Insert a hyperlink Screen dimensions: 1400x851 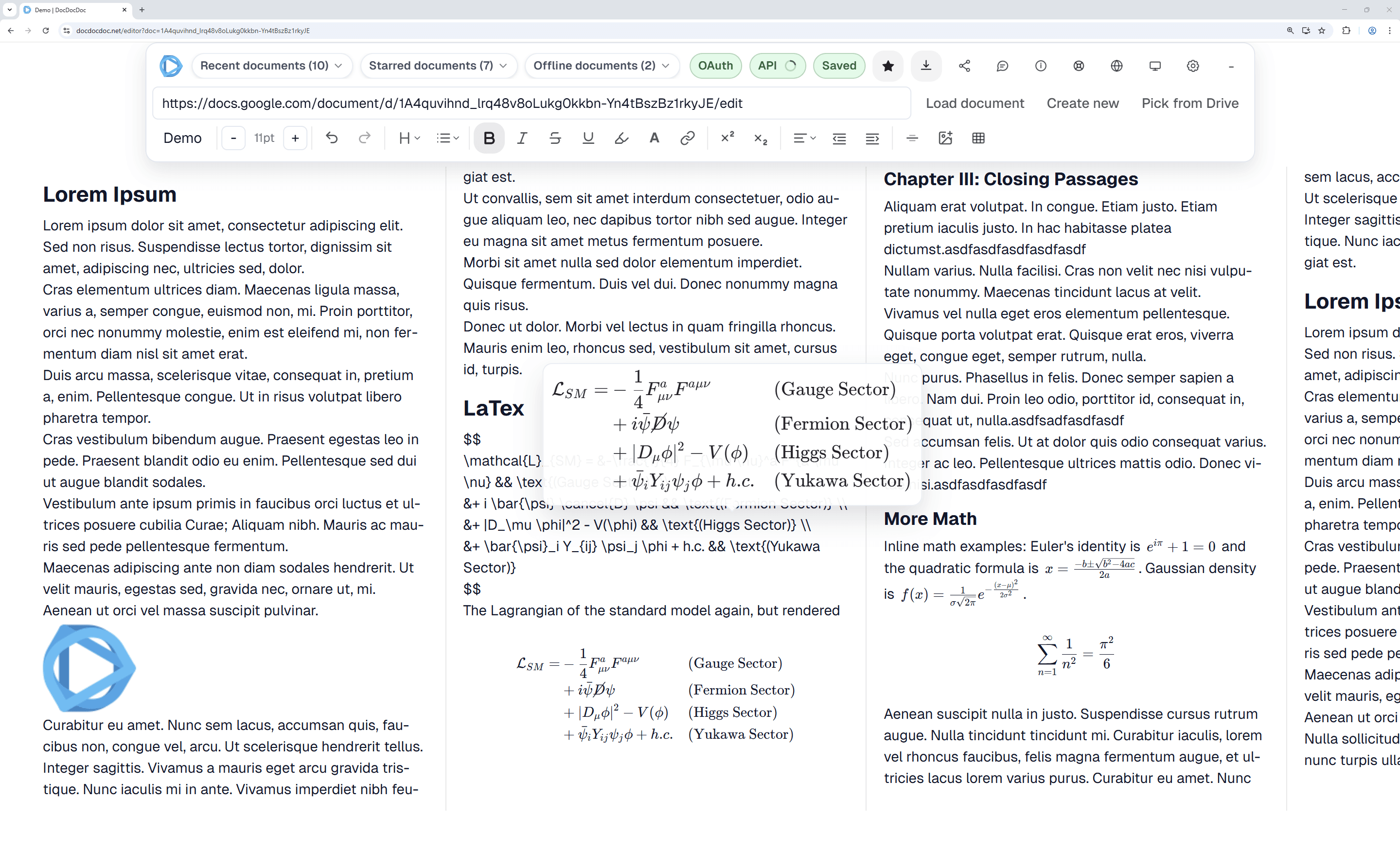coord(688,138)
